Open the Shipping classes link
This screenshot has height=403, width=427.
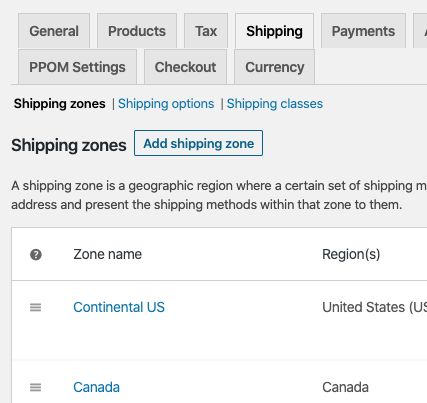(275, 104)
